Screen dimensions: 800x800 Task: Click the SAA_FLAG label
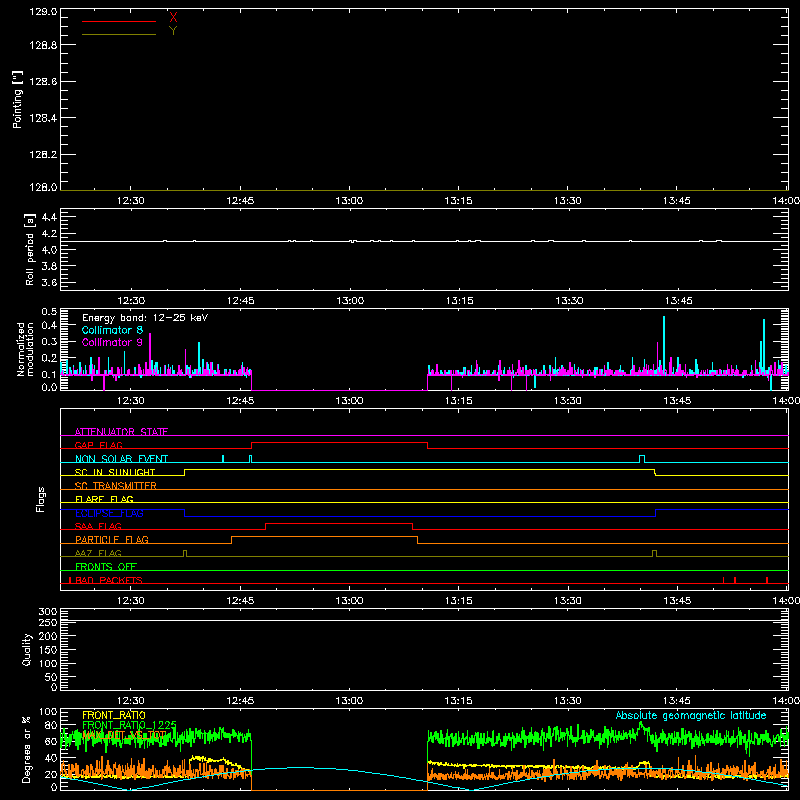coord(98,526)
